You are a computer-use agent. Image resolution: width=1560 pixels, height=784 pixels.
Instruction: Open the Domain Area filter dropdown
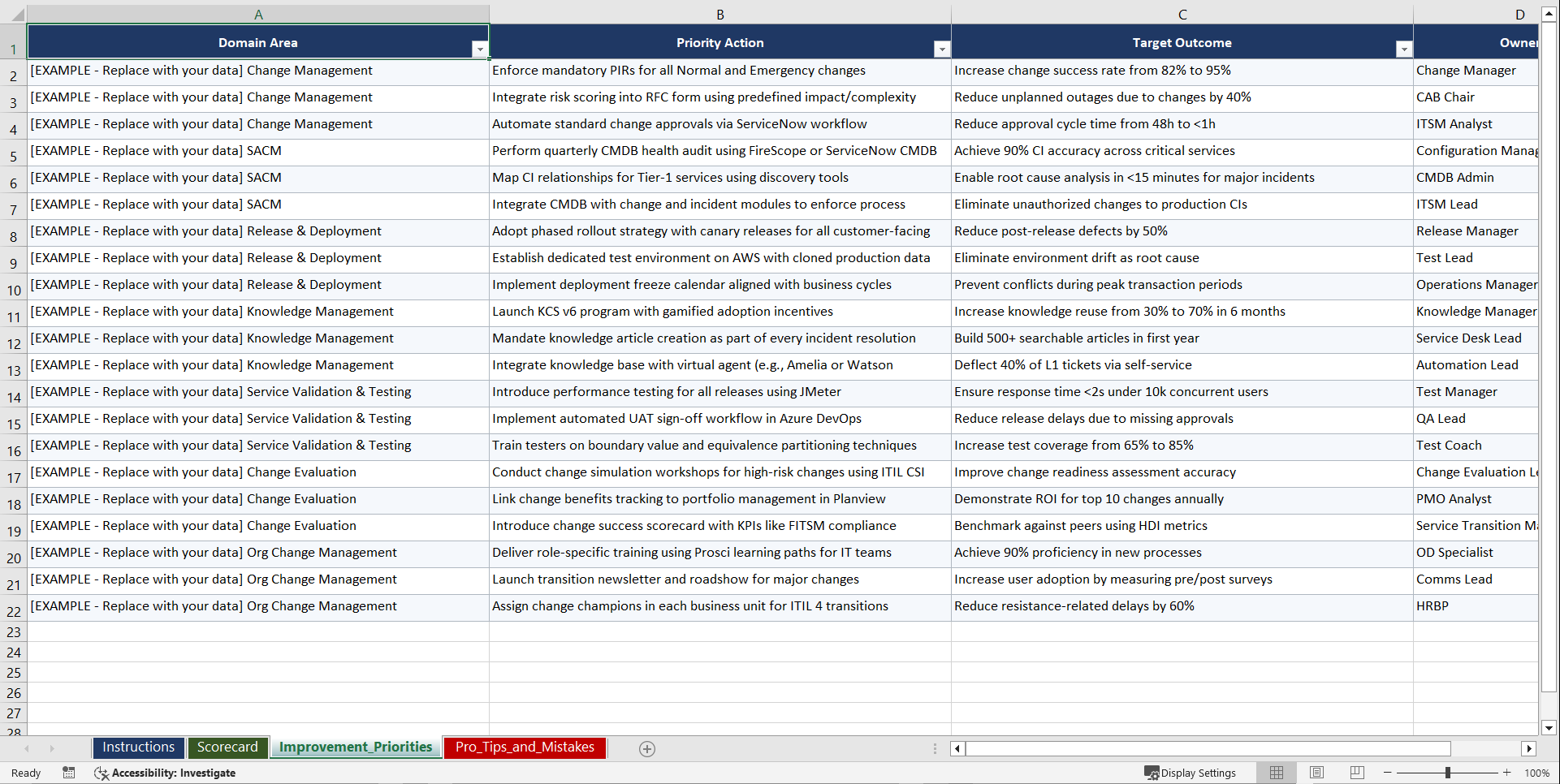click(x=480, y=49)
